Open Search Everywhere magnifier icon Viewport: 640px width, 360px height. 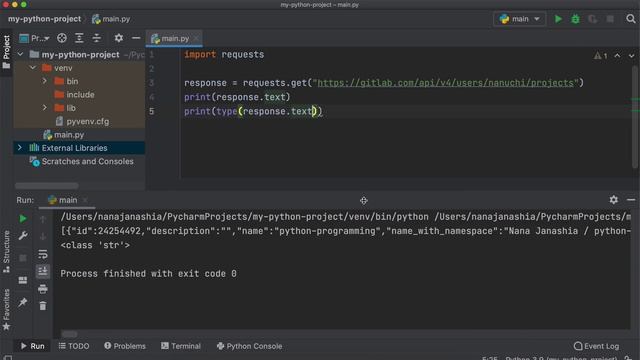point(631,19)
